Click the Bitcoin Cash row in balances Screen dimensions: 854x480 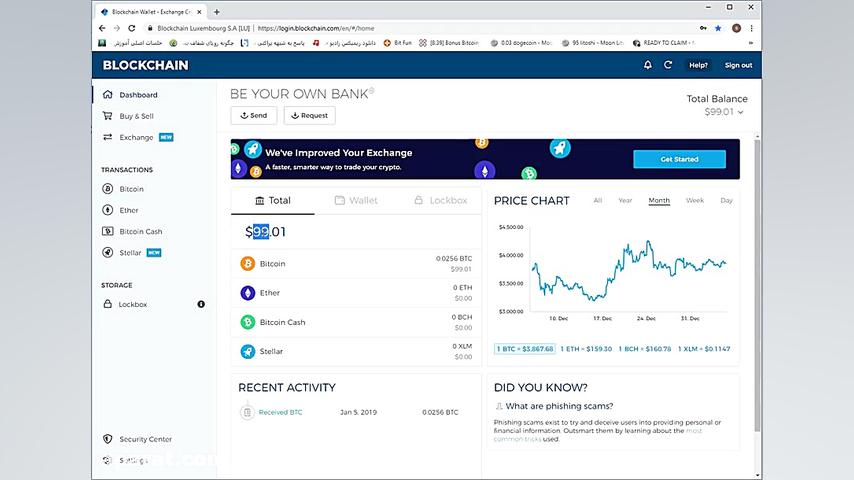[x=356, y=322]
